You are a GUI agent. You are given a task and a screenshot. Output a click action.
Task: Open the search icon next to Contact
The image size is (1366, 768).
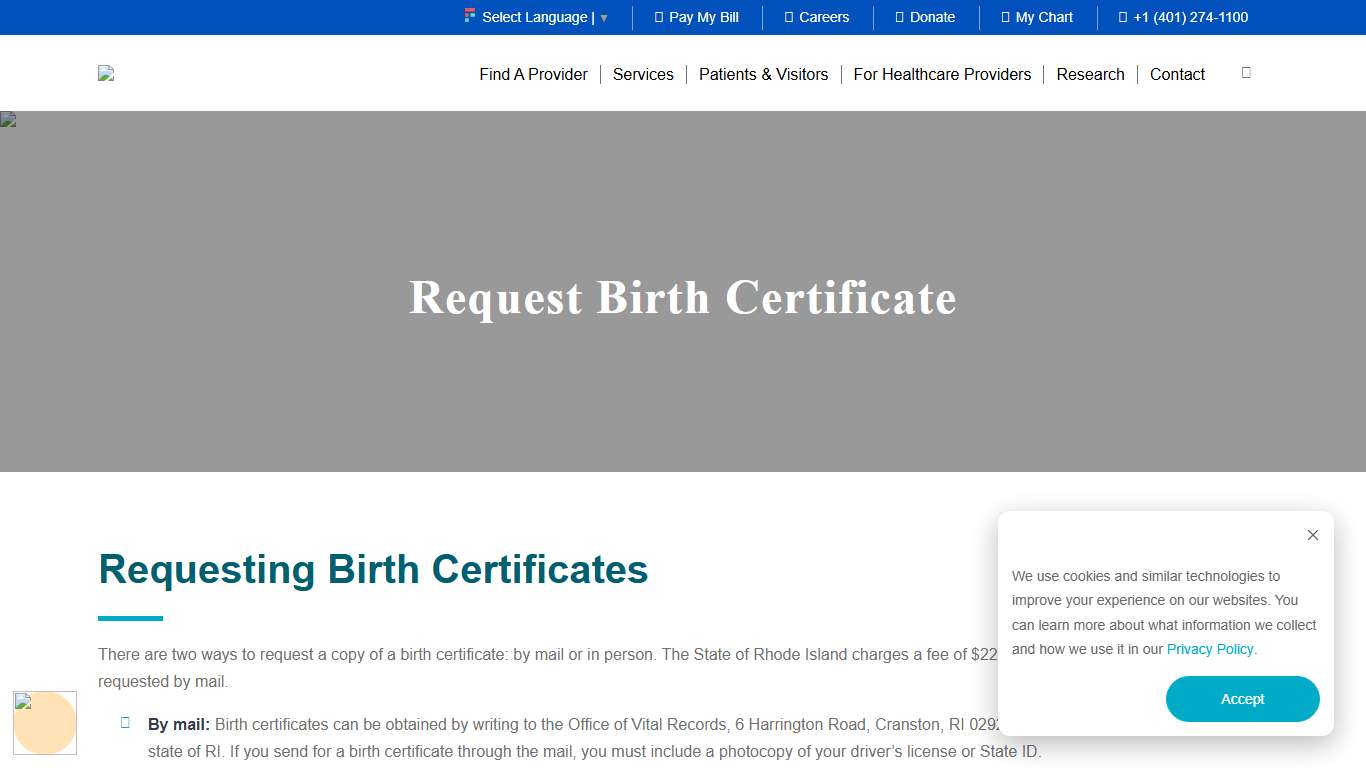(1245, 72)
